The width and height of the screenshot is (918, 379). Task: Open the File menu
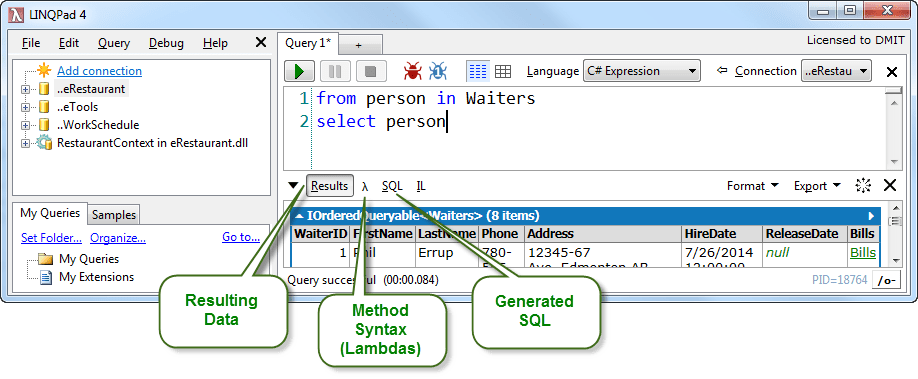(x=31, y=43)
